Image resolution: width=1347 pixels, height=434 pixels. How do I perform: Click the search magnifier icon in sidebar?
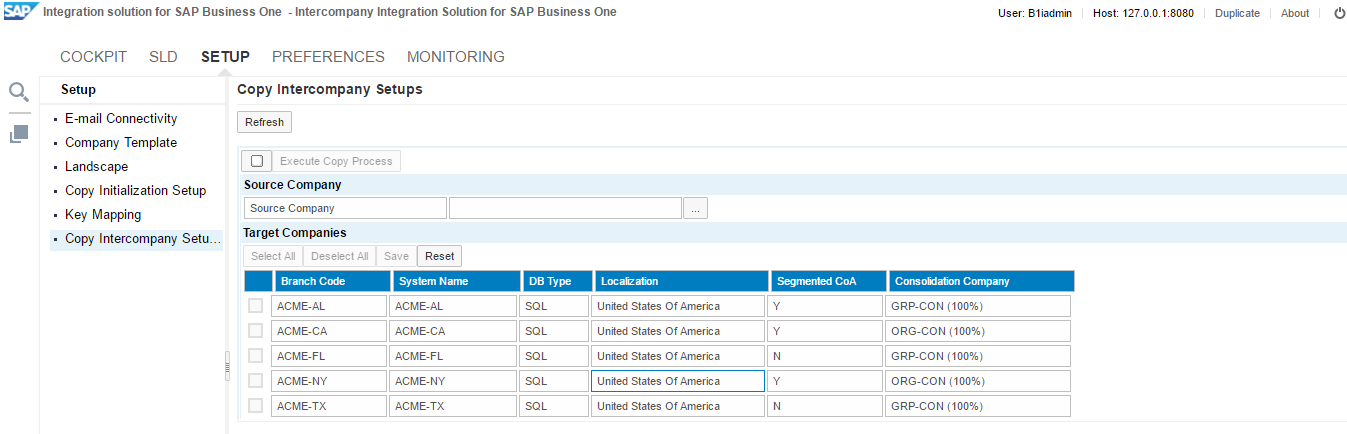click(19, 92)
